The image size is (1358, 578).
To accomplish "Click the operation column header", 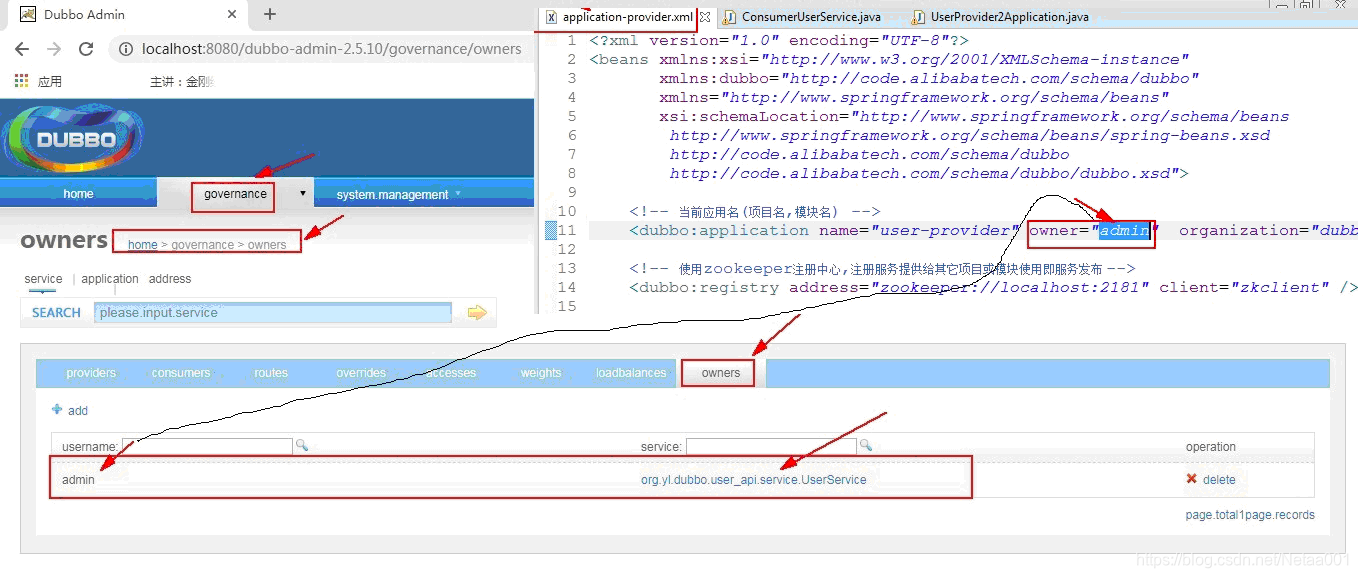I will click(x=1210, y=447).
